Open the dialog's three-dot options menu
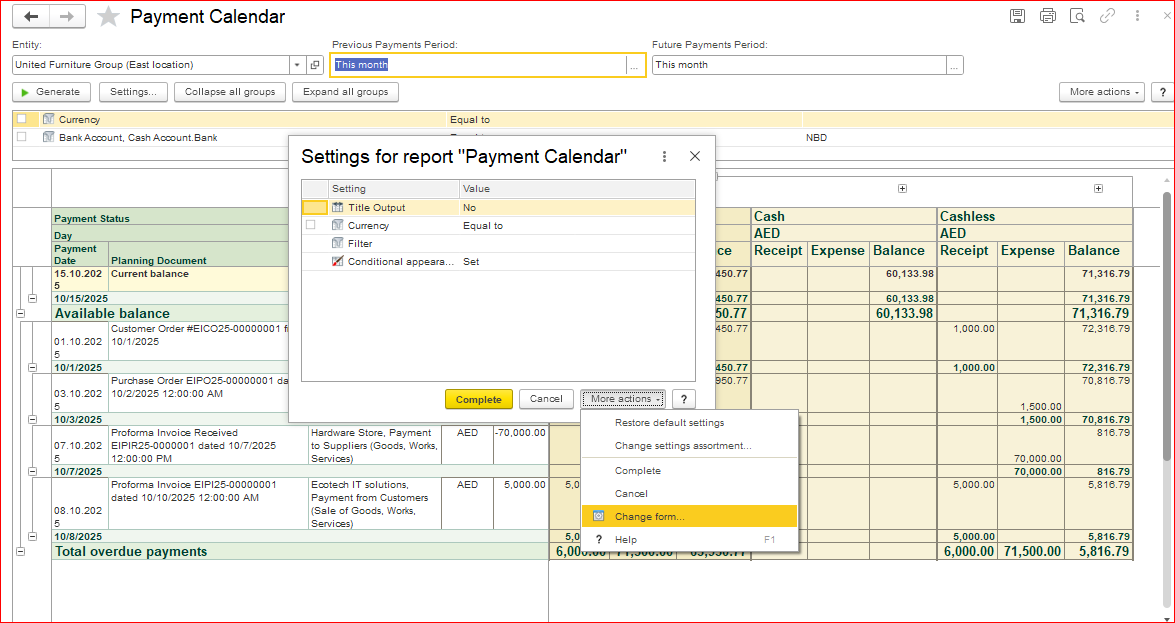The image size is (1175, 623). [x=665, y=156]
